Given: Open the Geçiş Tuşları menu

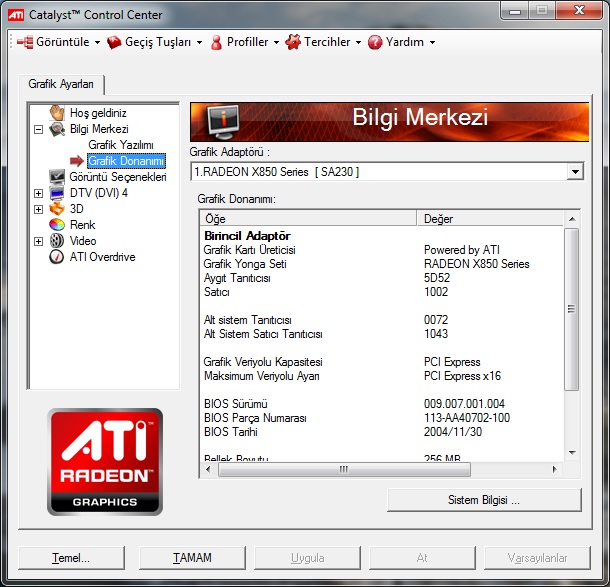Looking at the screenshot, I should click(155, 42).
